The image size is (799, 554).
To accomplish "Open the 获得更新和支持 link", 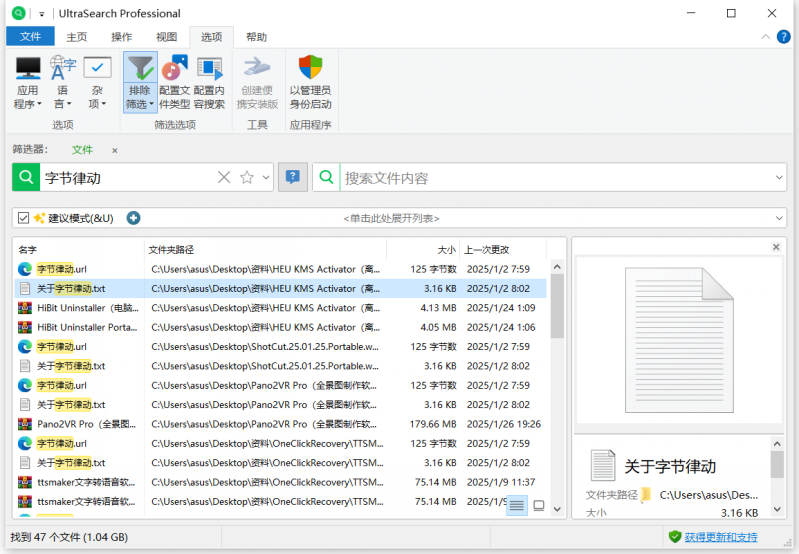I will (x=721, y=537).
